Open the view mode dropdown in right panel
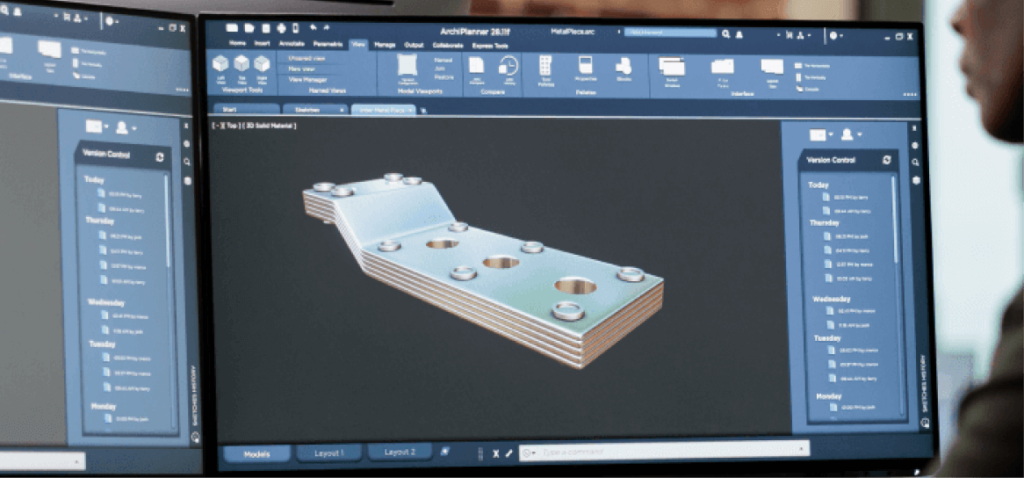Viewport: 1024px width, 478px height. coord(821,135)
